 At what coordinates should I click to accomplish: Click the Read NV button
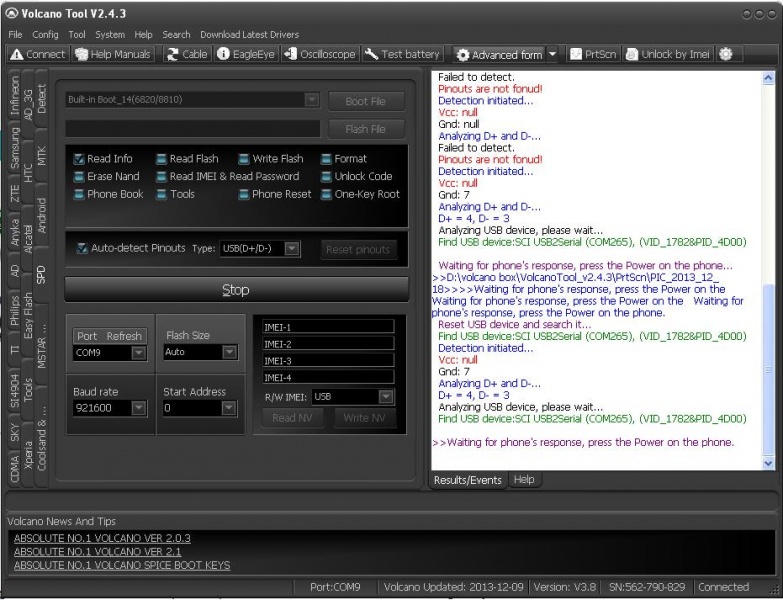[x=292, y=418]
